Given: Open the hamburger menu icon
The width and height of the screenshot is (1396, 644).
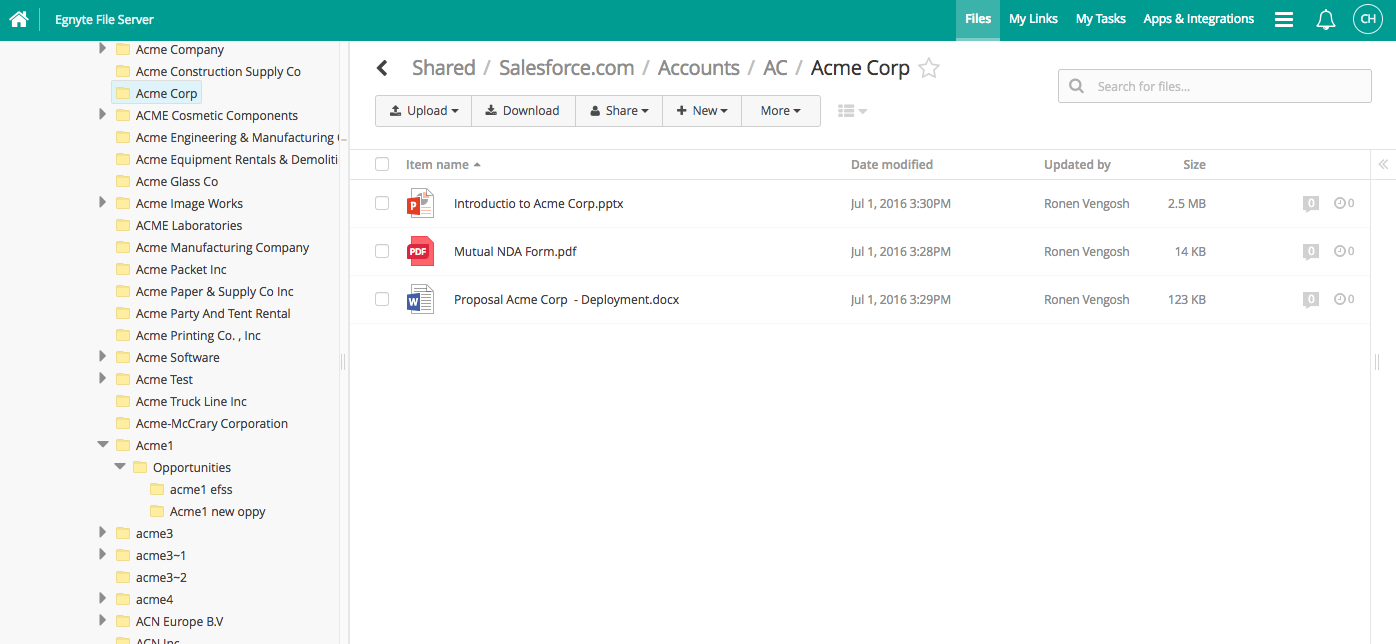Looking at the screenshot, I should click(1284, 19).
